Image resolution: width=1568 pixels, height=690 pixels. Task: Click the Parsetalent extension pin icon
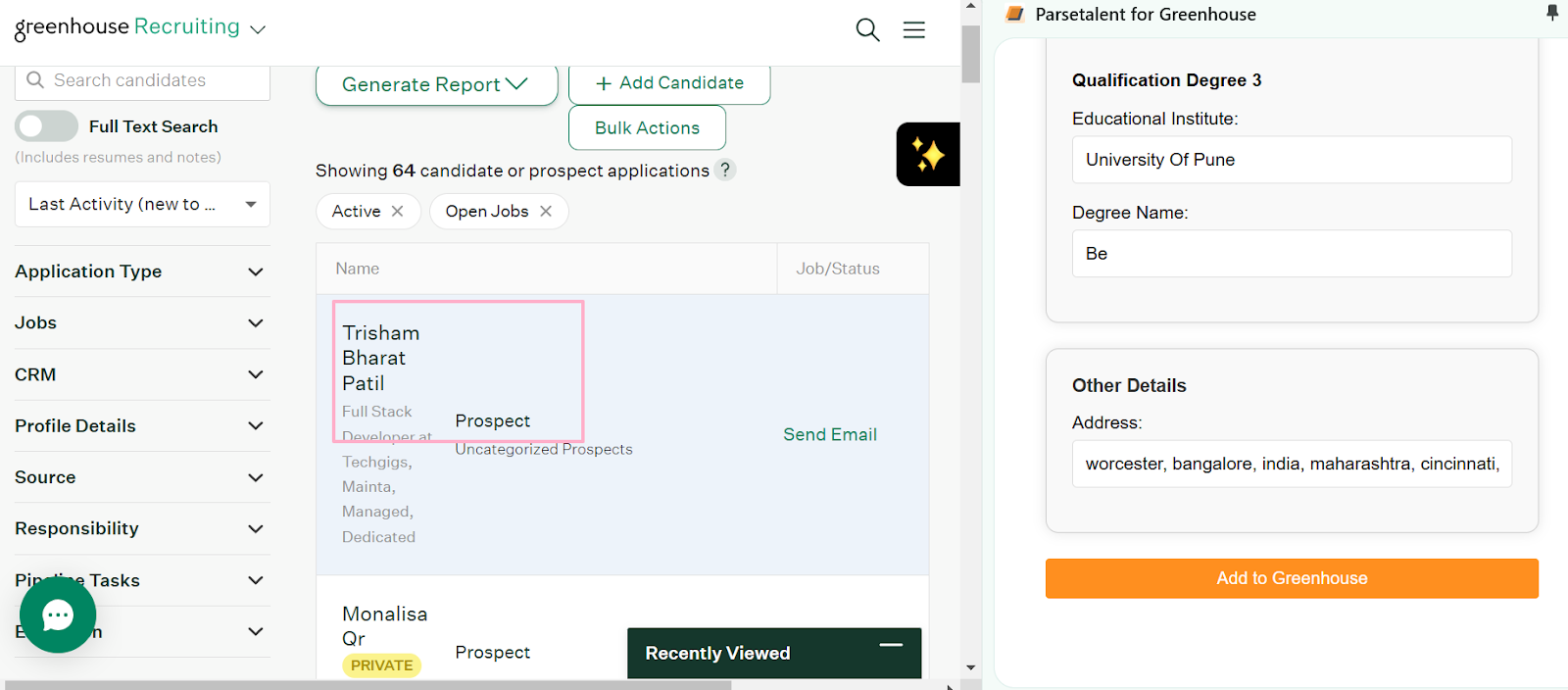click(1552, 13)
